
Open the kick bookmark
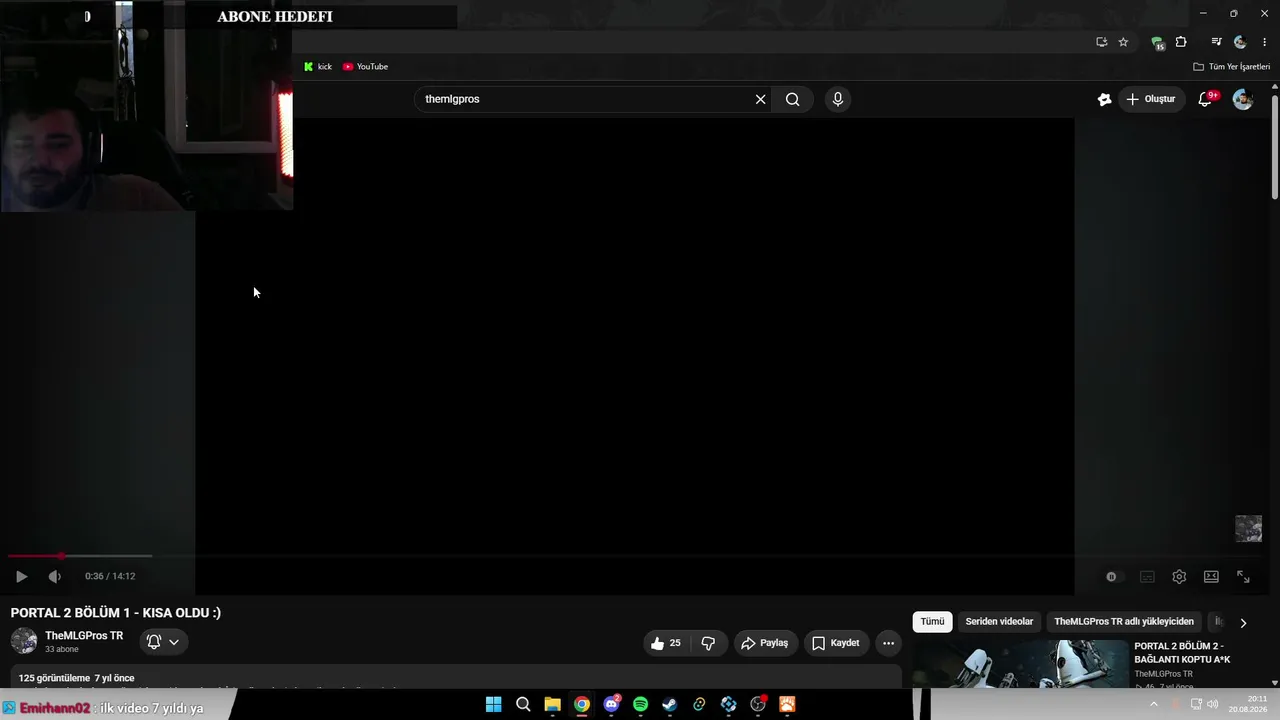(x=318, y=67)
